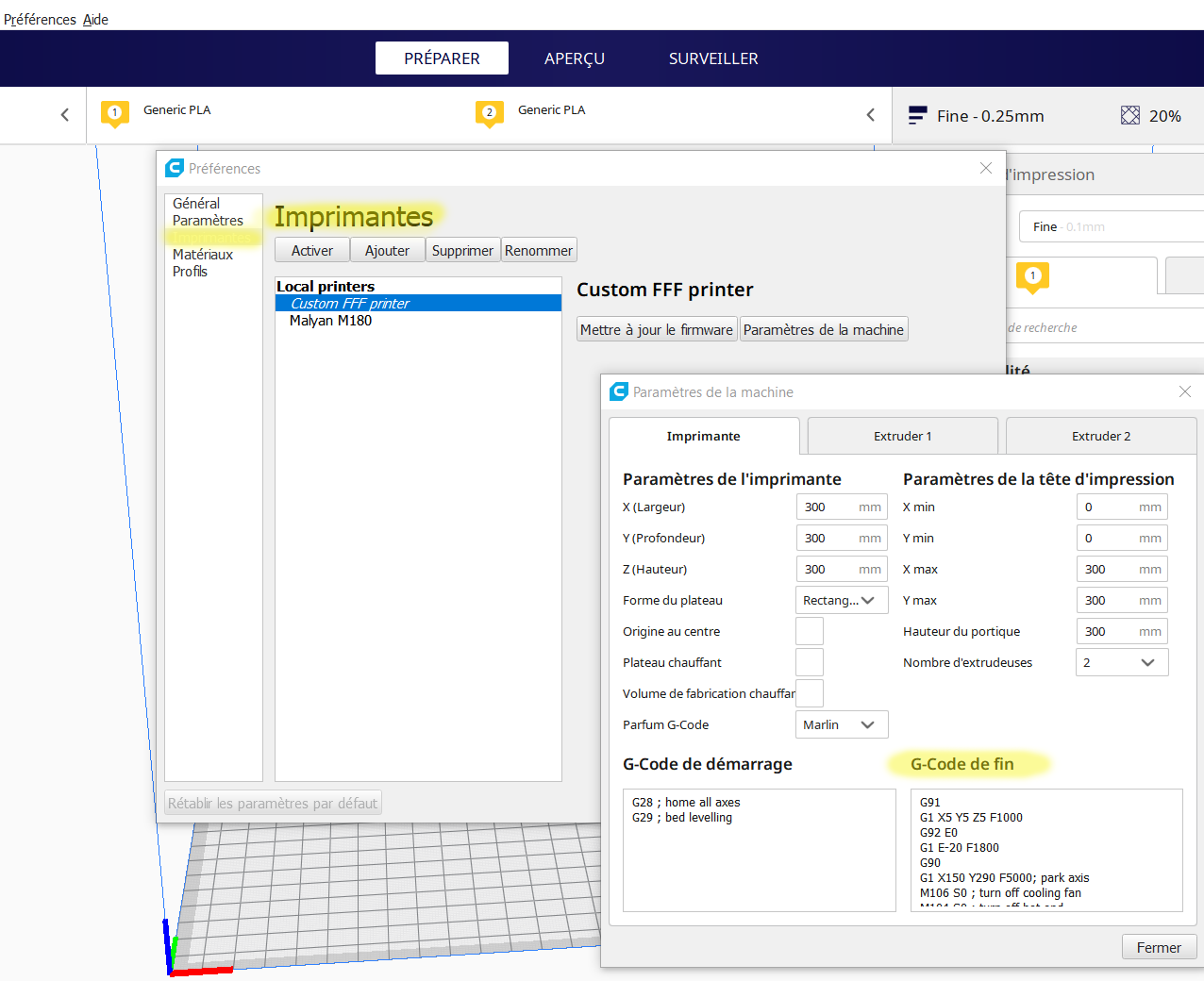Viewport: 1204px width, 981px height.
Task: Click Mettre à jour le firmware
Action: pyautogui.click(x=657, y=329)
